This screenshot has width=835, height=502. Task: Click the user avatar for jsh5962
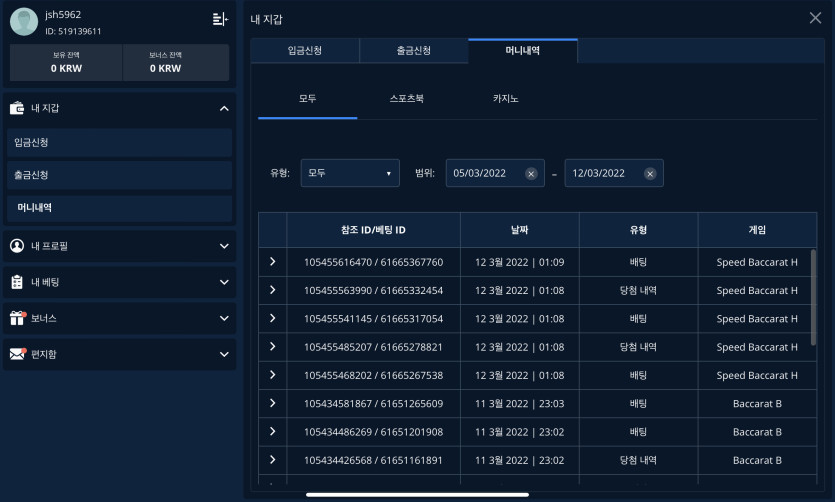pyautogui.click(x=24, y=22)
